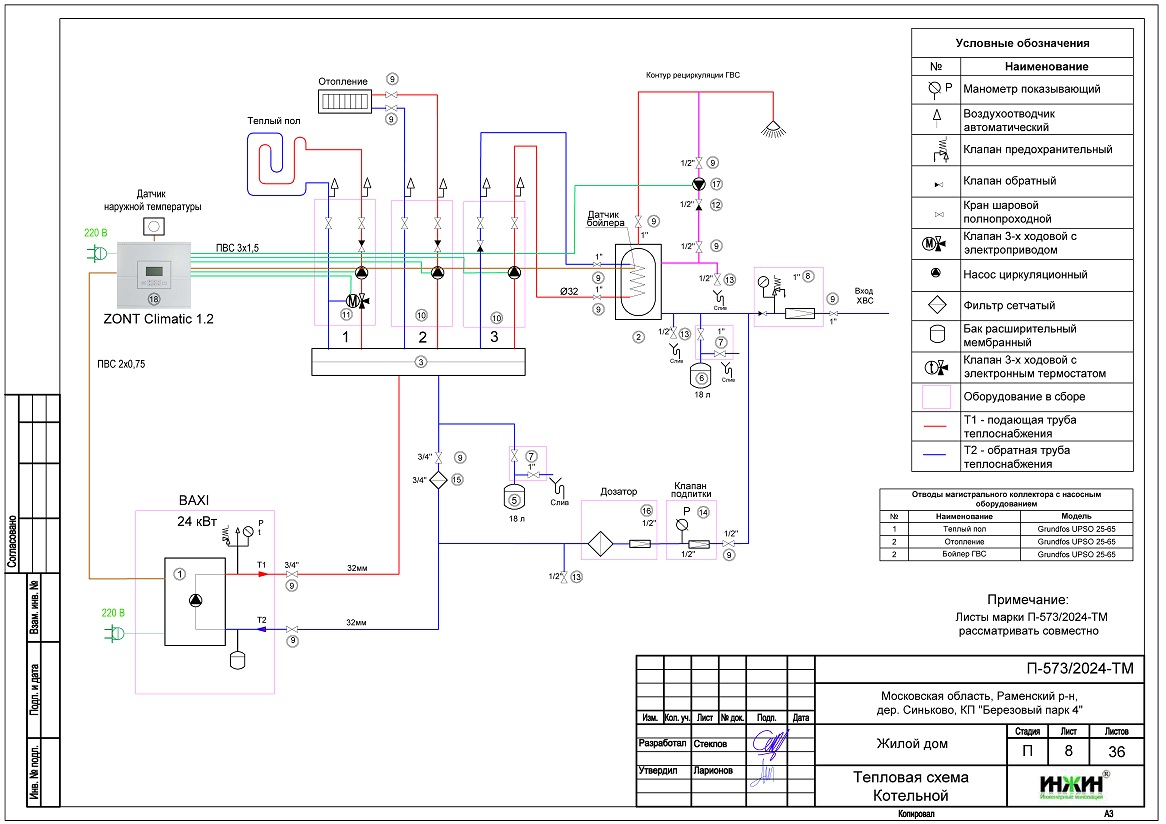Viewport: 1166px width, 824px height.
Task: Click the mesh filter symbol numbered 15
Action: [x=439, y=479]
